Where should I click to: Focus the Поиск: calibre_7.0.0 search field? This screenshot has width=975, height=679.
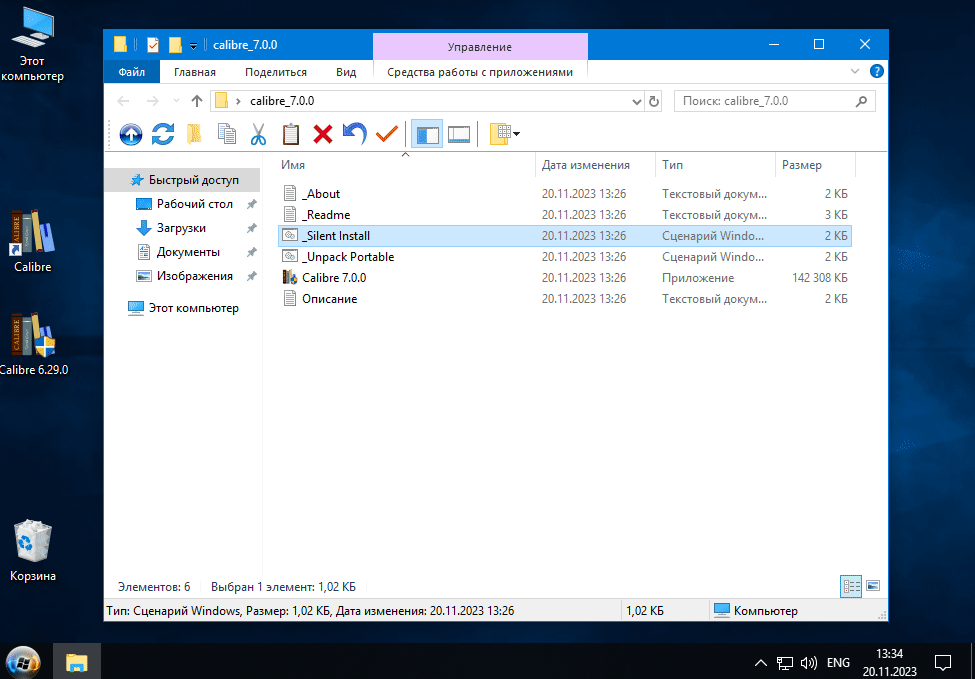(x=775, y=101)
